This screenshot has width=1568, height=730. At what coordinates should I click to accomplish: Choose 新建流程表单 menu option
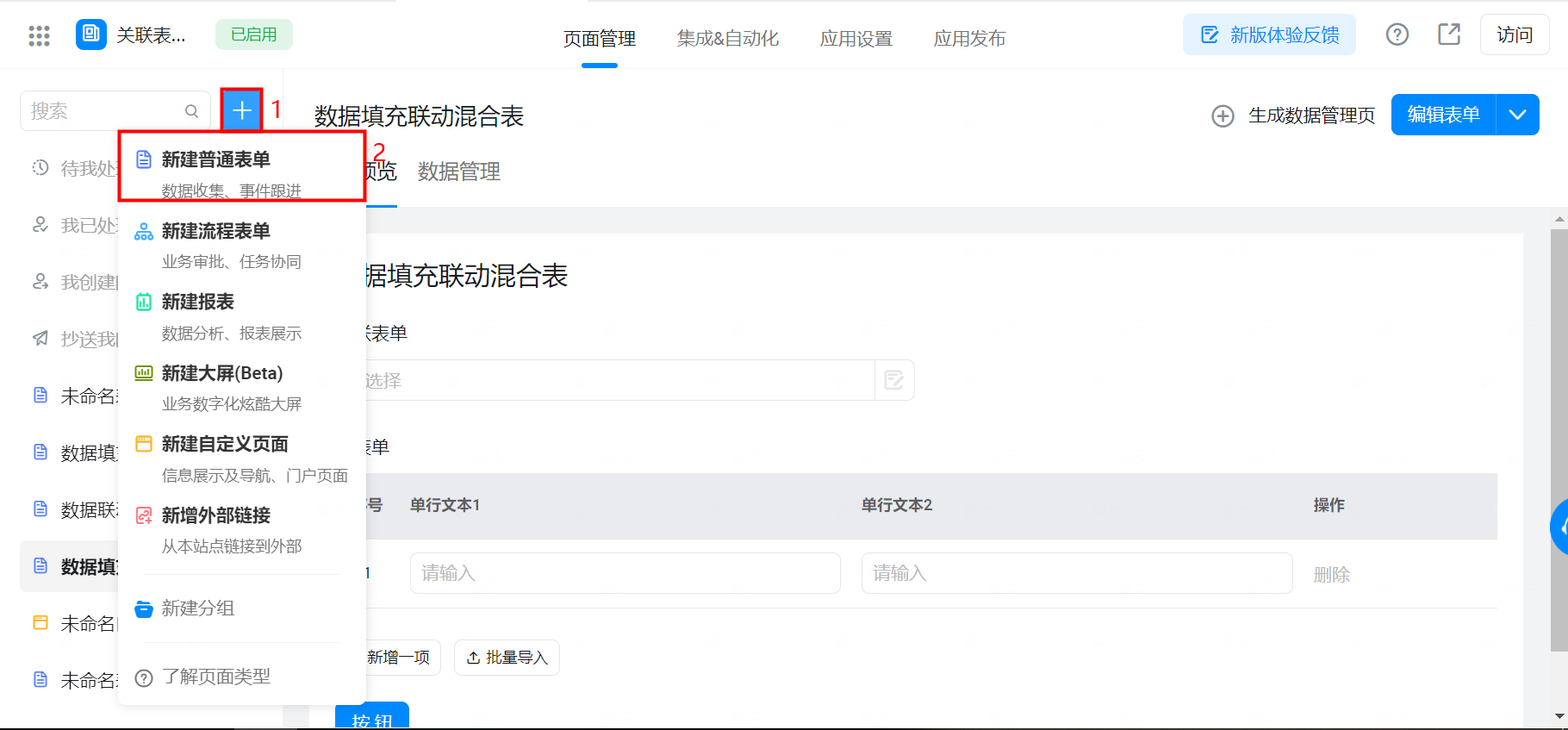coord(216,231)
